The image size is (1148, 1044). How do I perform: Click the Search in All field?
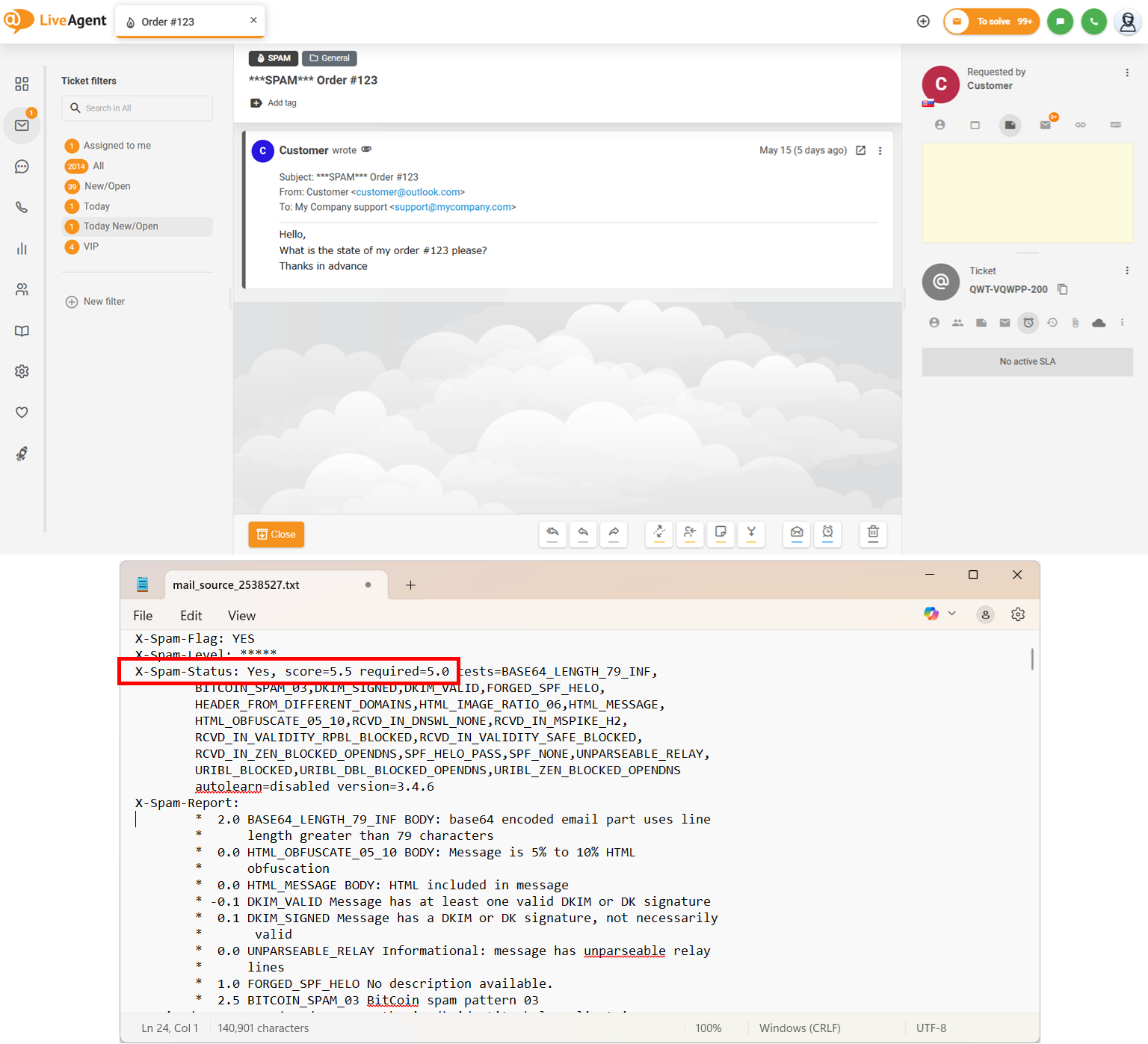[x=138, y=108]
